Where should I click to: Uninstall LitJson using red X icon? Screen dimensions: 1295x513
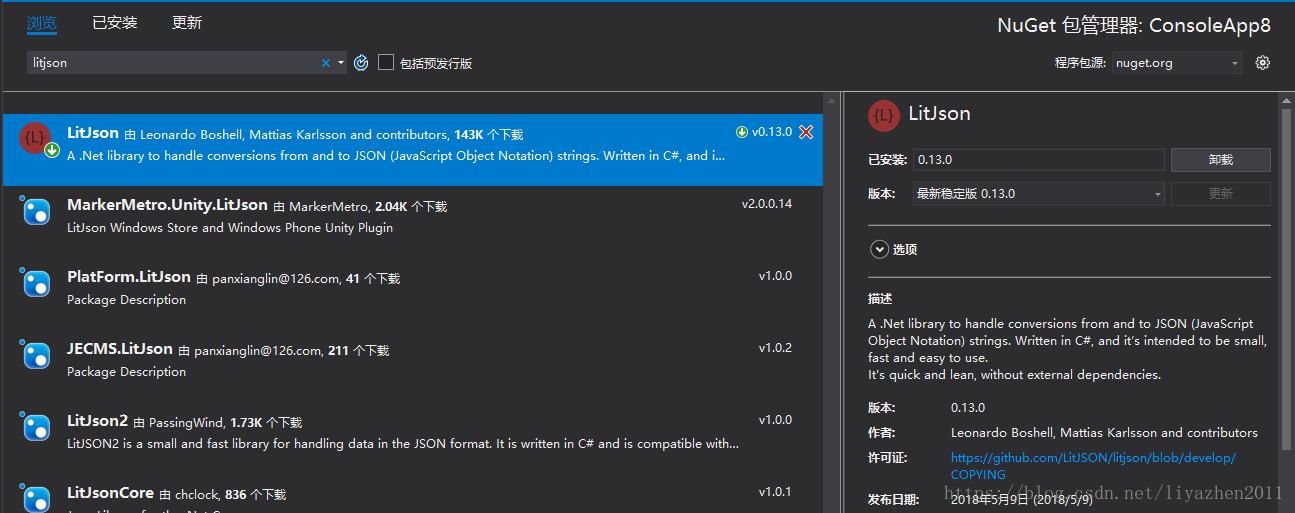pos(806,132)
